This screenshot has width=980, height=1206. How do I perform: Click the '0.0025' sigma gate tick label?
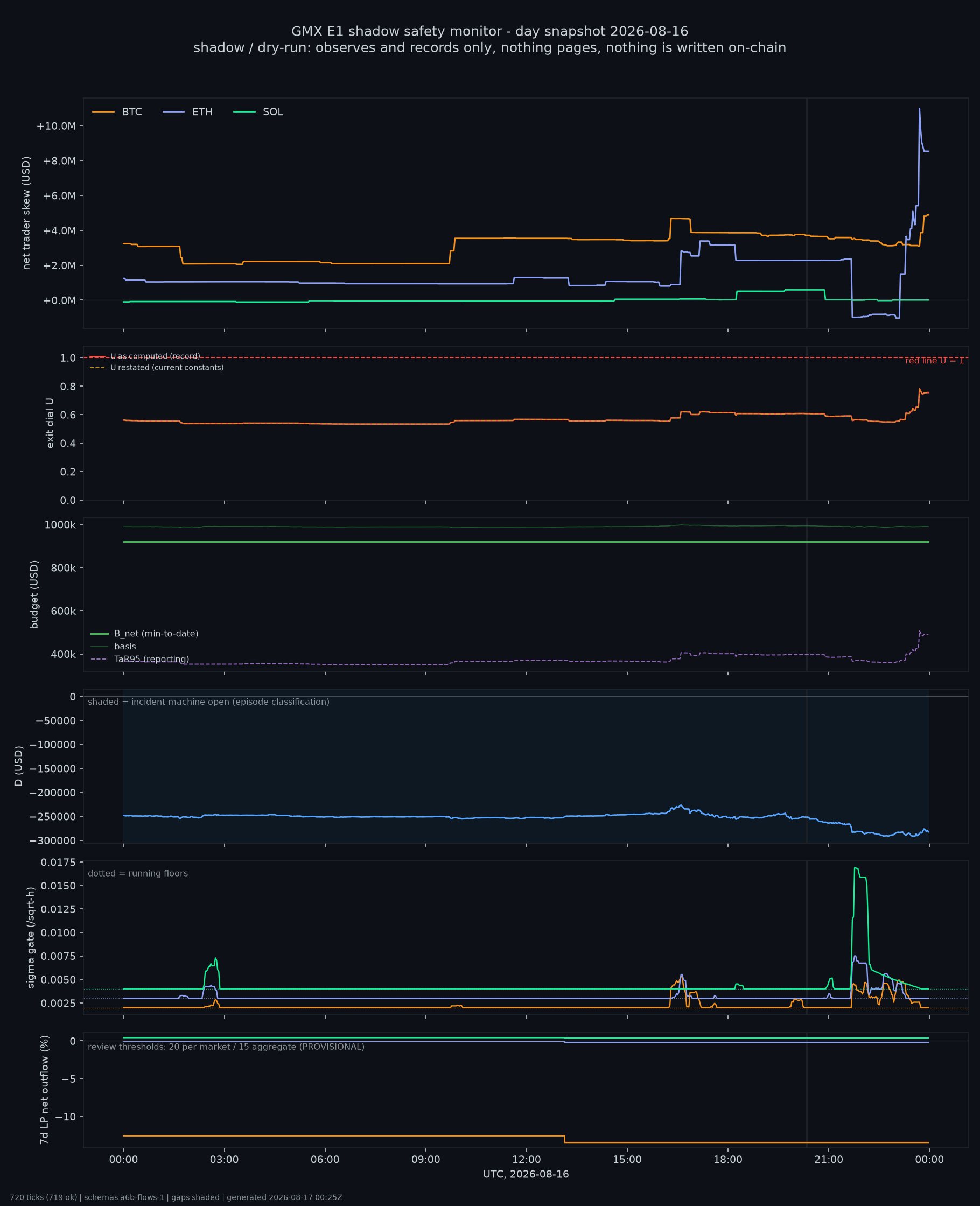pyautogui.click(x=58, y=1004)
